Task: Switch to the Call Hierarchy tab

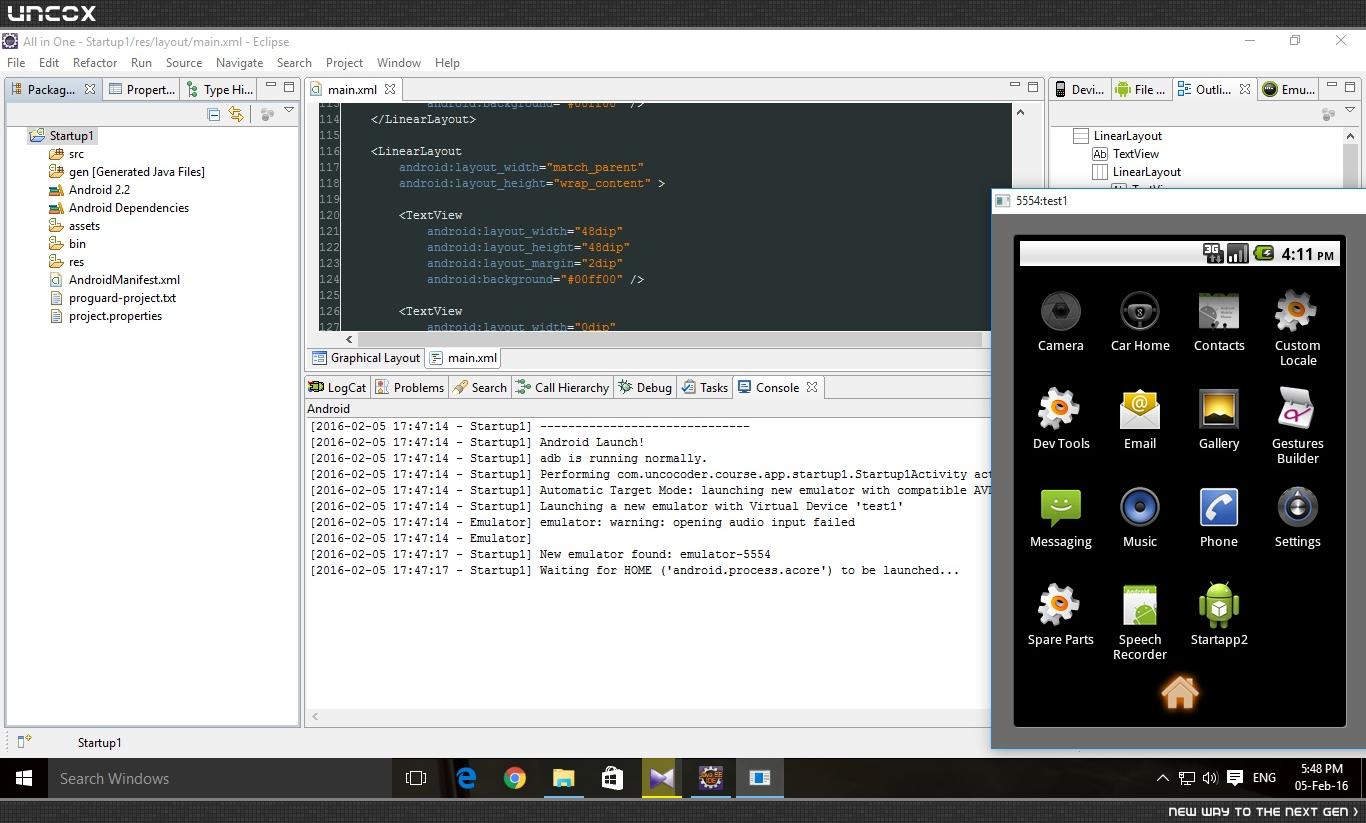Action: (x=562, y=387)
